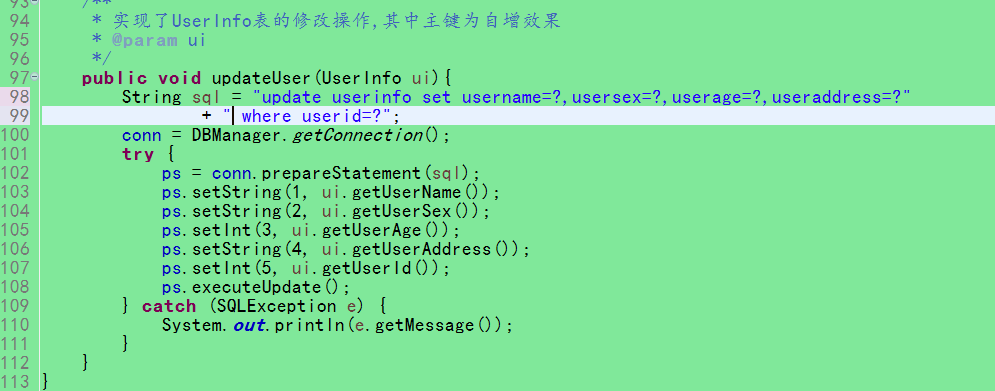Place cursor on the prepareStatement call
Viewport: 995px width, 391px height.
pyautogui.click(x=342, y=173)
